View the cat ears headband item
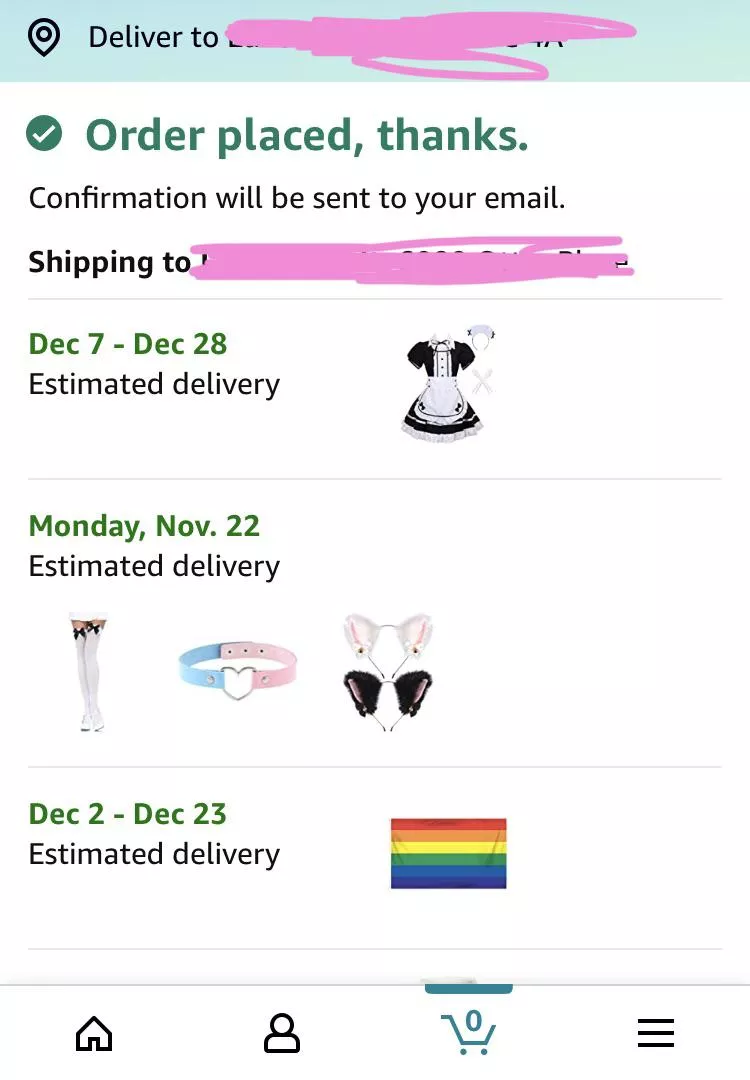Viewport: 750px width, 1080px height. 388,672
